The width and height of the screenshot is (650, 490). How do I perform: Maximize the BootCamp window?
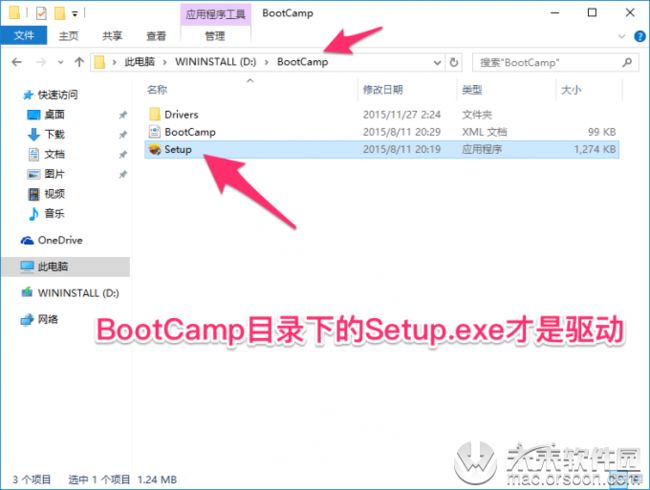[x=592, y=13]
